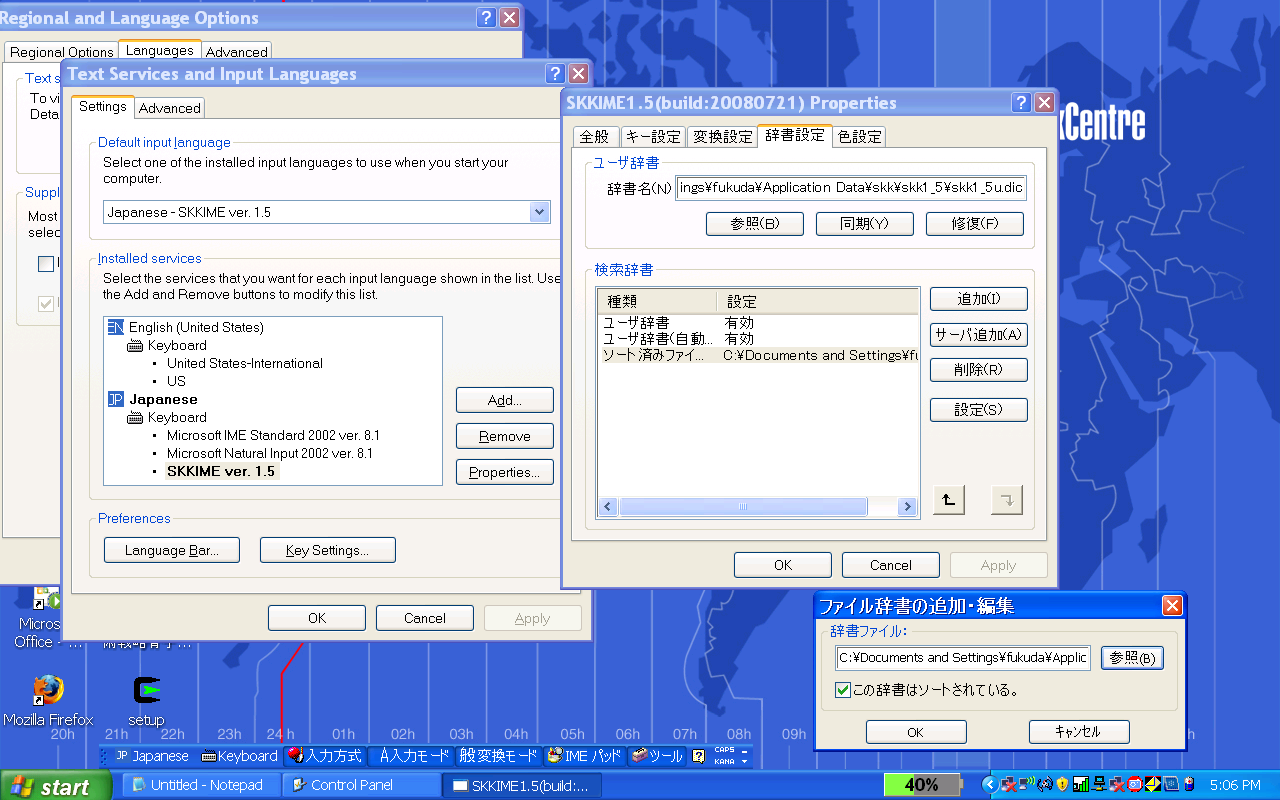Switch to Untitled - Notepad taskbar item

point(200,786)
